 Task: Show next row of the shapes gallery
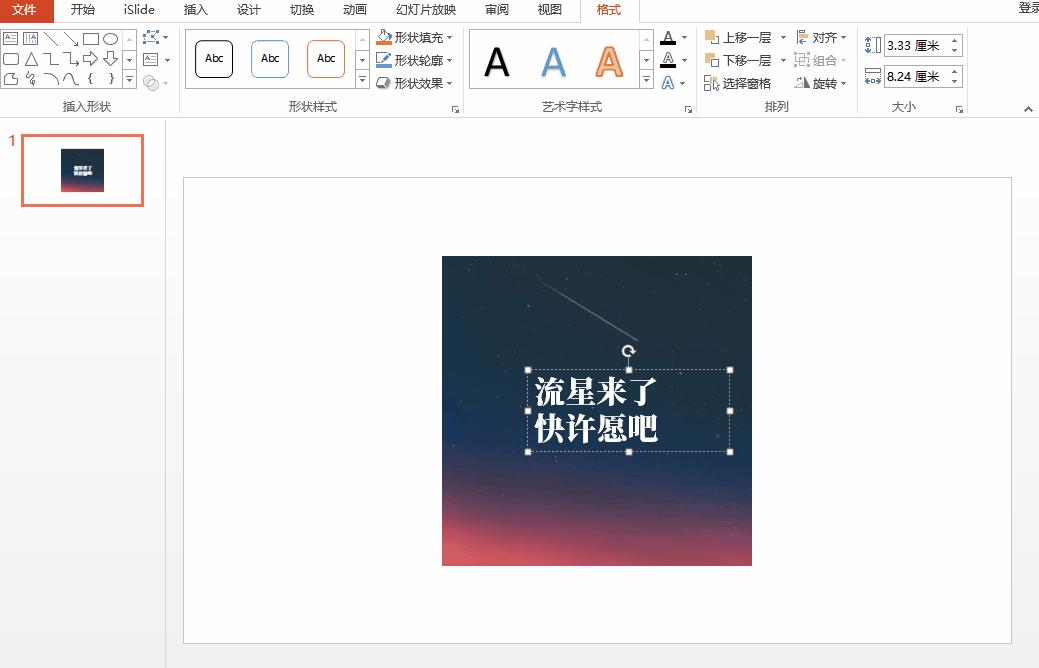(x=130, y=60)
